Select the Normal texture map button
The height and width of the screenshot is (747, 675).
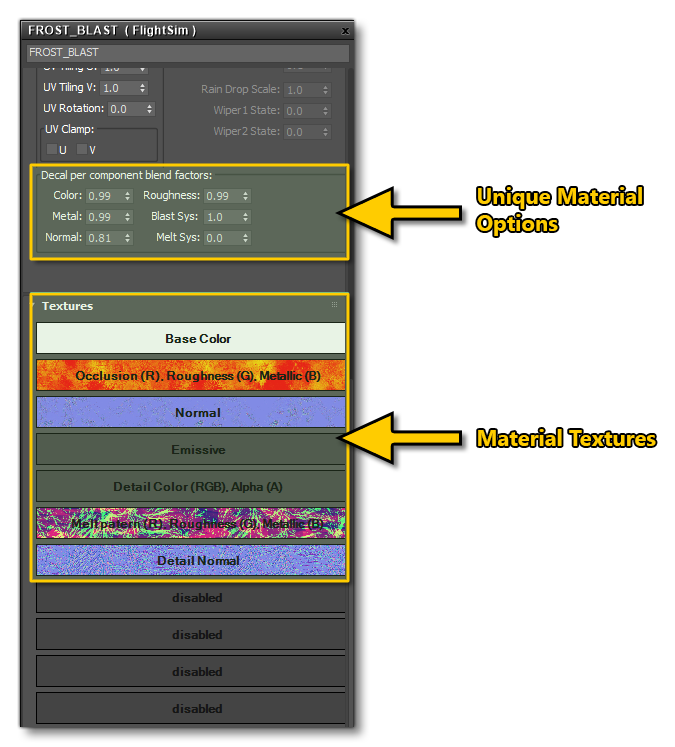[x=191, y=412]
